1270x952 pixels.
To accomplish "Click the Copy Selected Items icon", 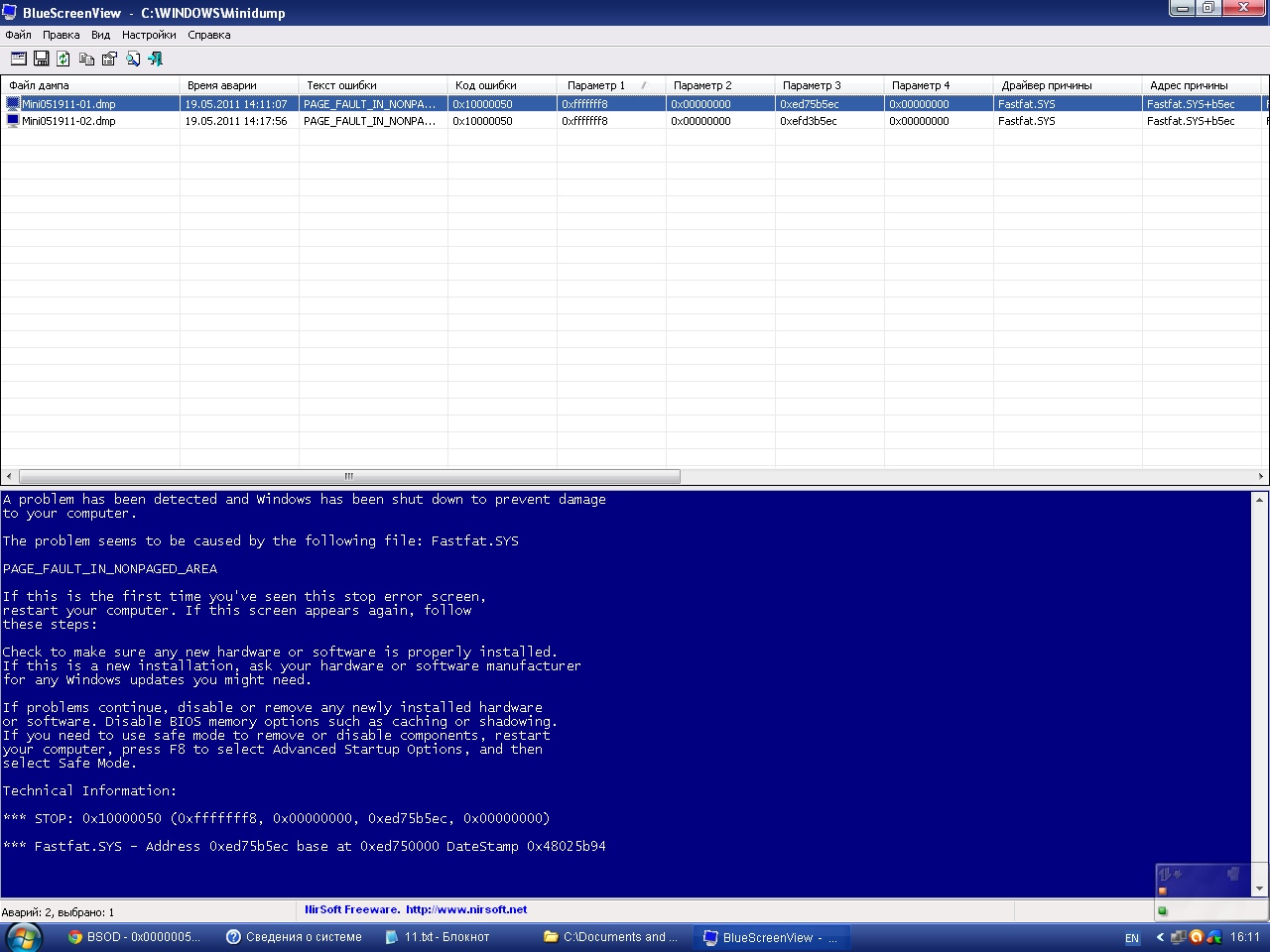I will click(86, 59).
